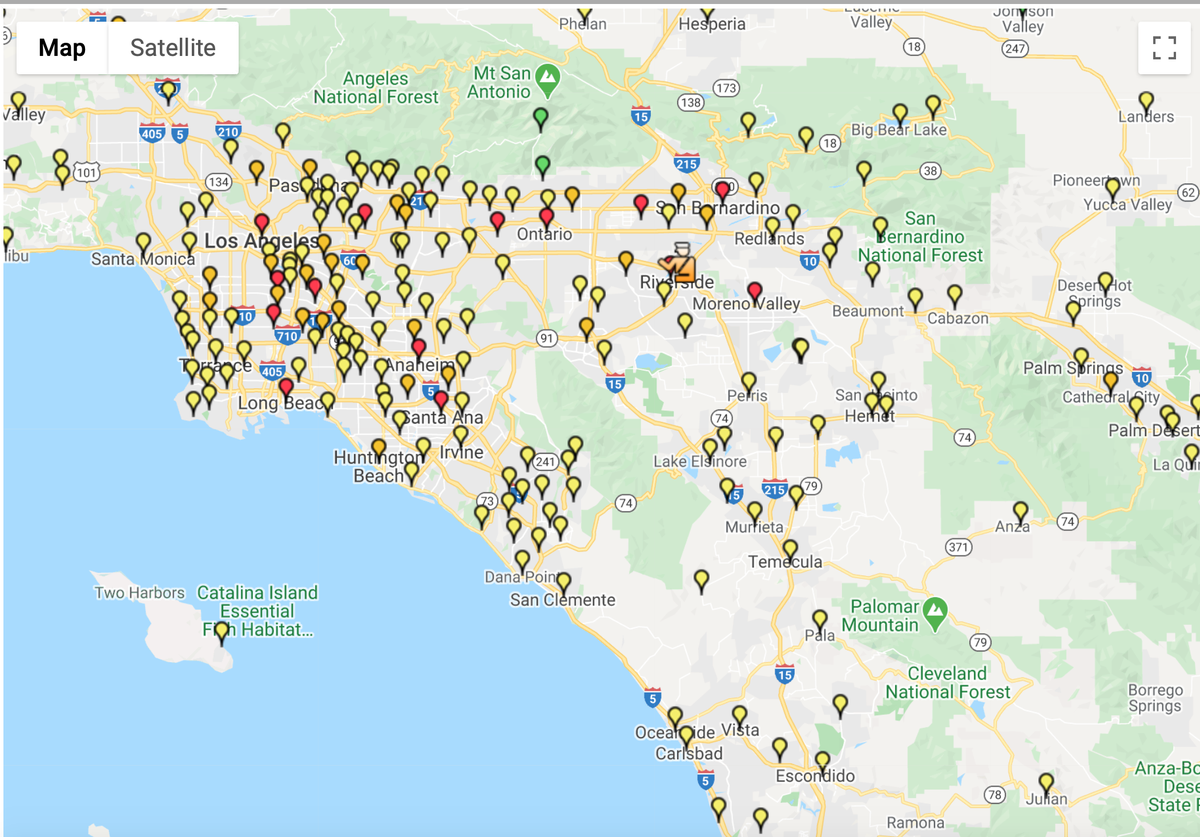
Task: Select the yellow marker at Escondido
Action: (x=822, y=764)
